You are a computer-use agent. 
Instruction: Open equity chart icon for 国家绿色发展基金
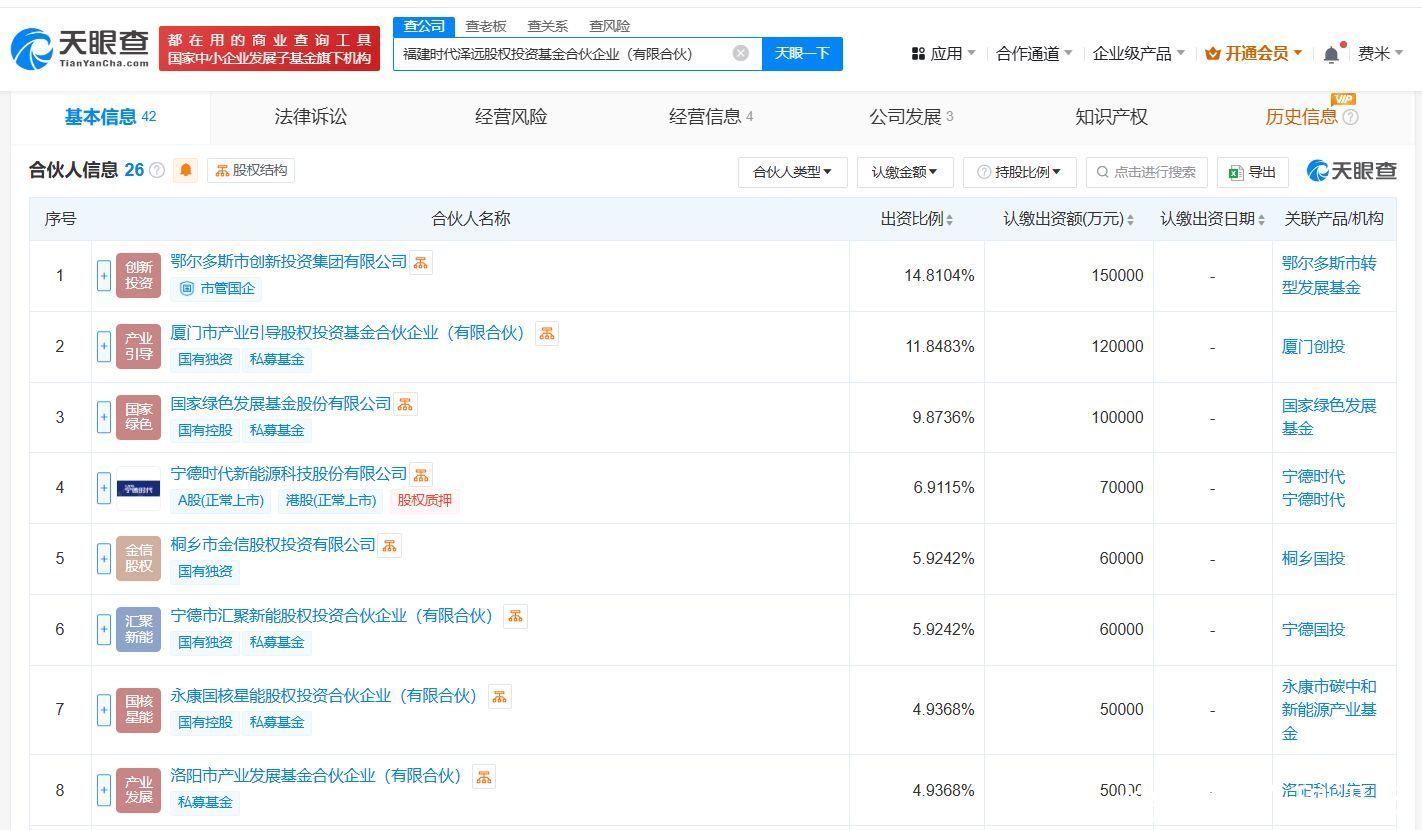405,404
